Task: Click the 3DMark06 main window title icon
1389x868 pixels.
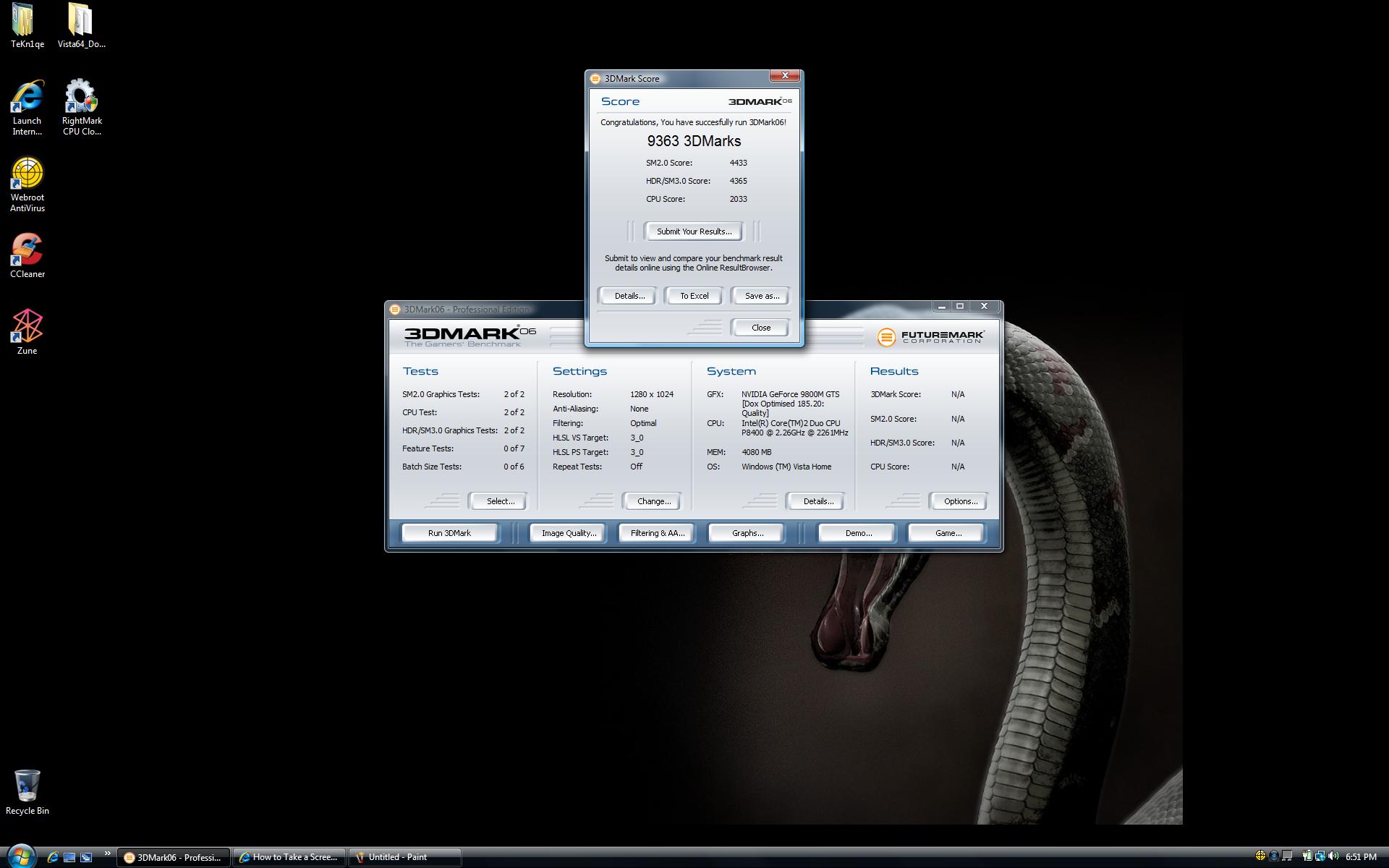Action: click(395, 310)
